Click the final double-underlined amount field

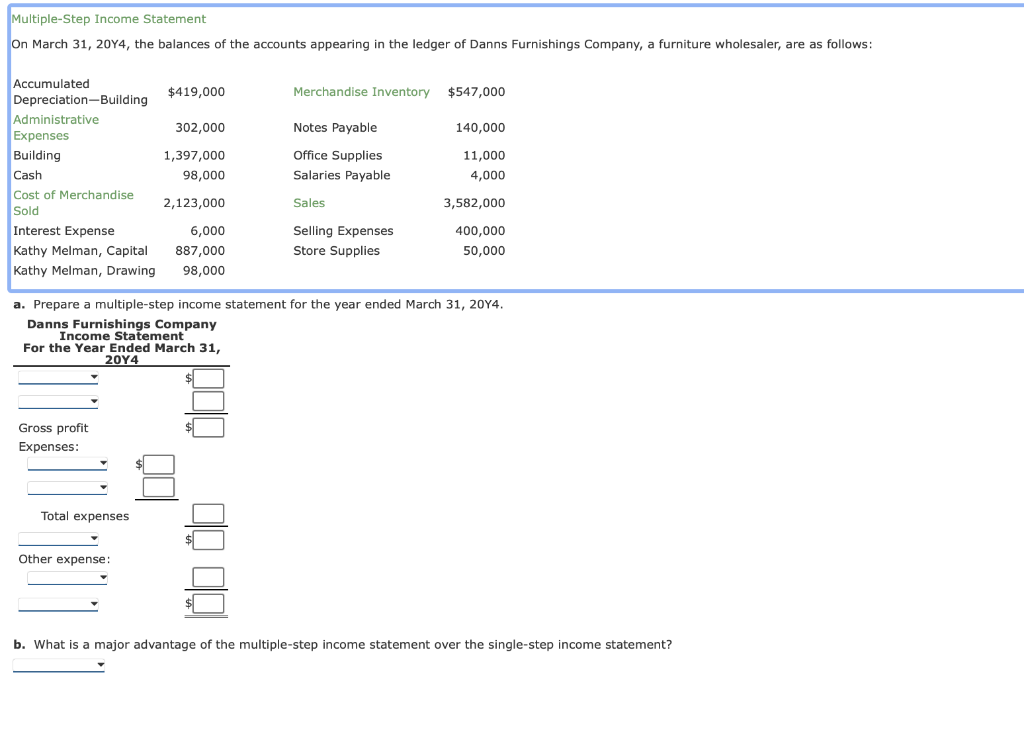[x=208, y=603]
